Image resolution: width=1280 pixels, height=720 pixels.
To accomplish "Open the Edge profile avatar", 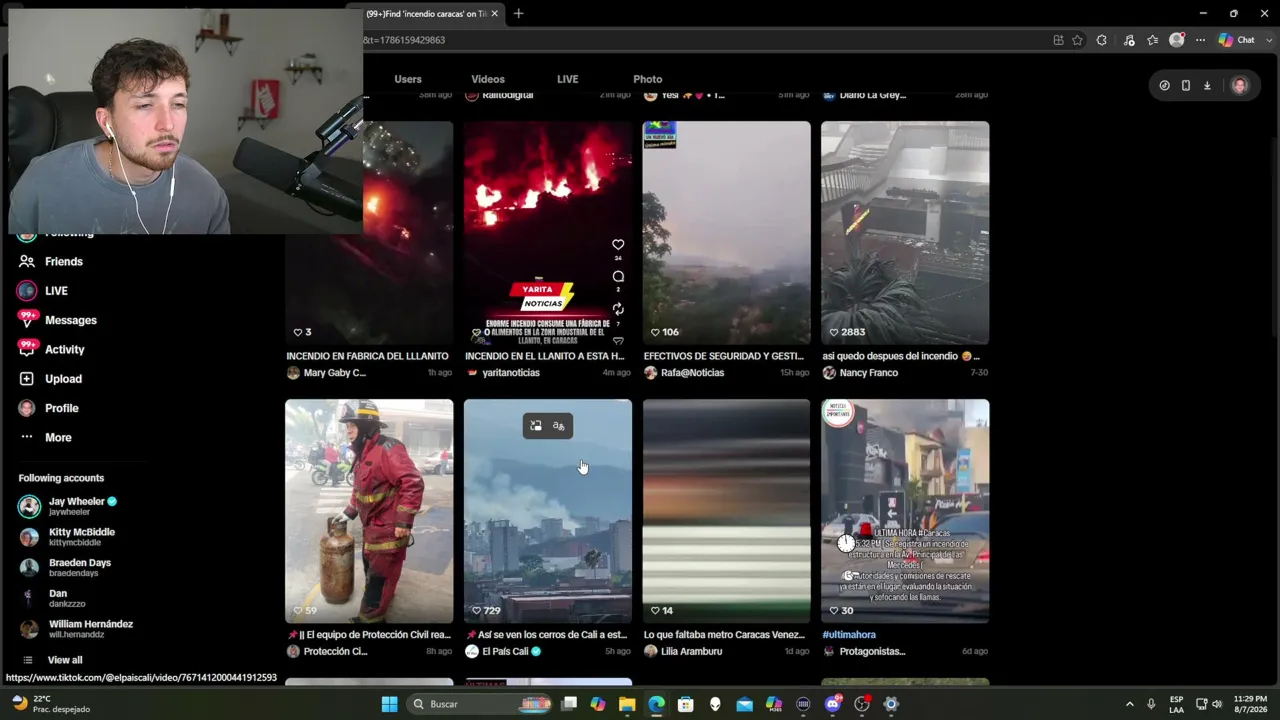I will click(1177, 40).
